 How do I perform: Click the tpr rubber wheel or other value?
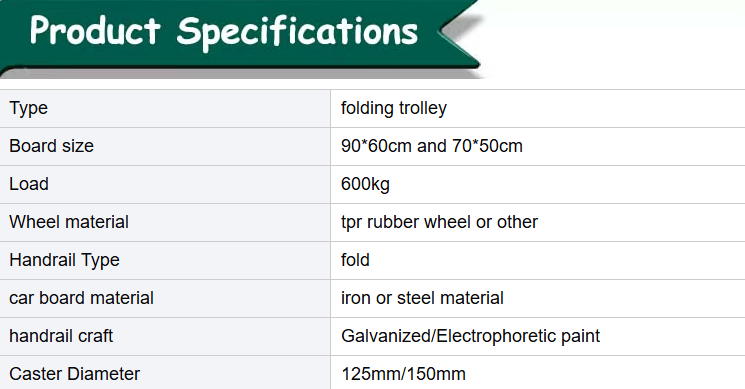[439, 222]
